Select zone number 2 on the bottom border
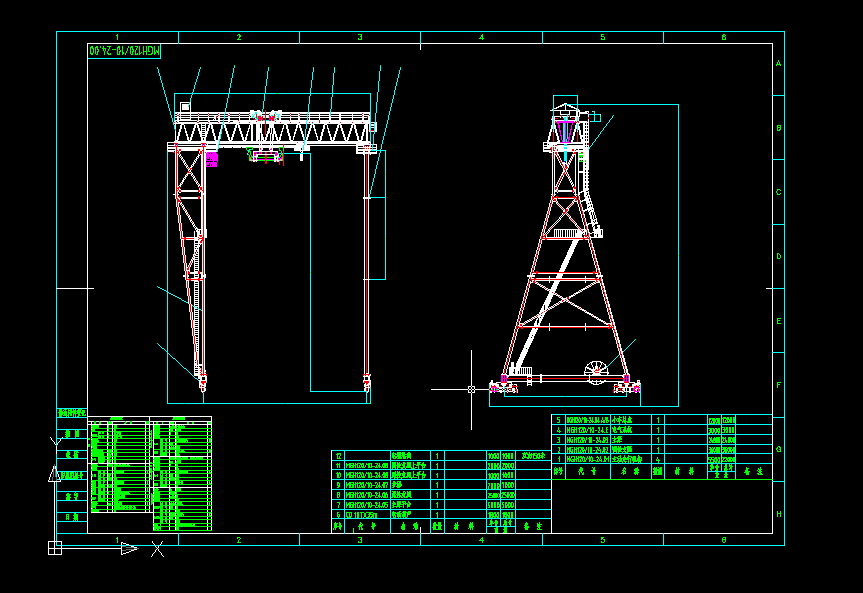This screenshot has width=863, height=593. click(x=239, y=540)
